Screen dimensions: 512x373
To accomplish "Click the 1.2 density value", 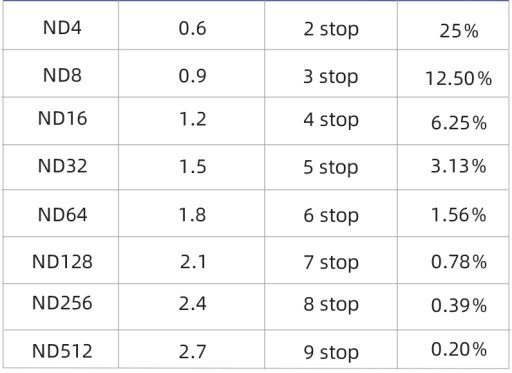I will (x=192, y=119).
